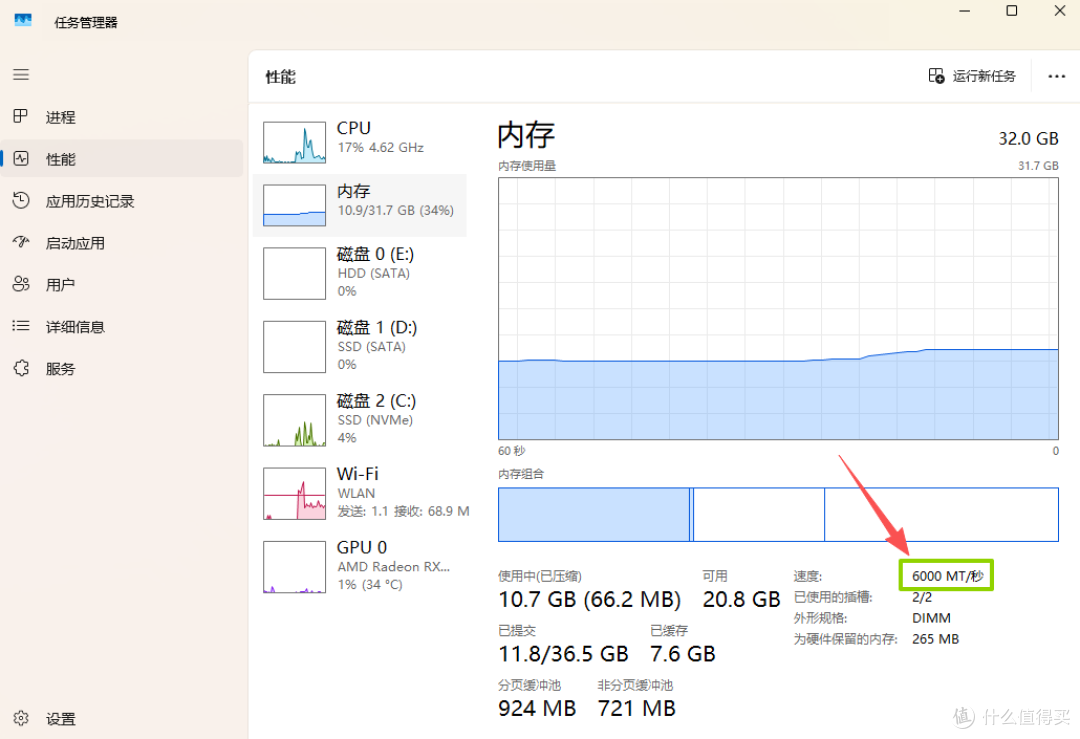Click the AMD Radeon RX... label
This screenshot has height=739, width=1080.
click(393, 567)
